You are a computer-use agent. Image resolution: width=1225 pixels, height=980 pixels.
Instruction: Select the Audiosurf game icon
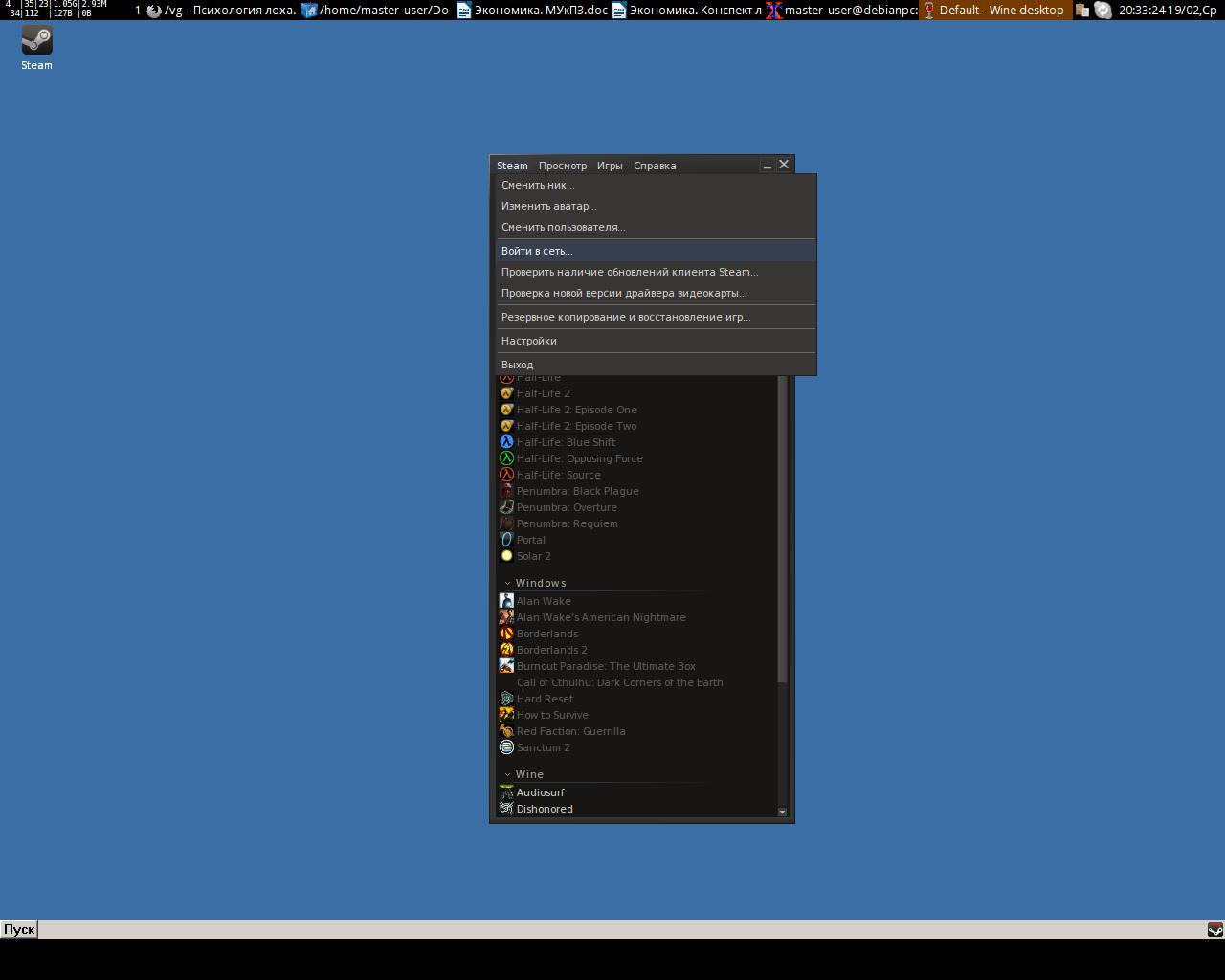coord(506,792)
